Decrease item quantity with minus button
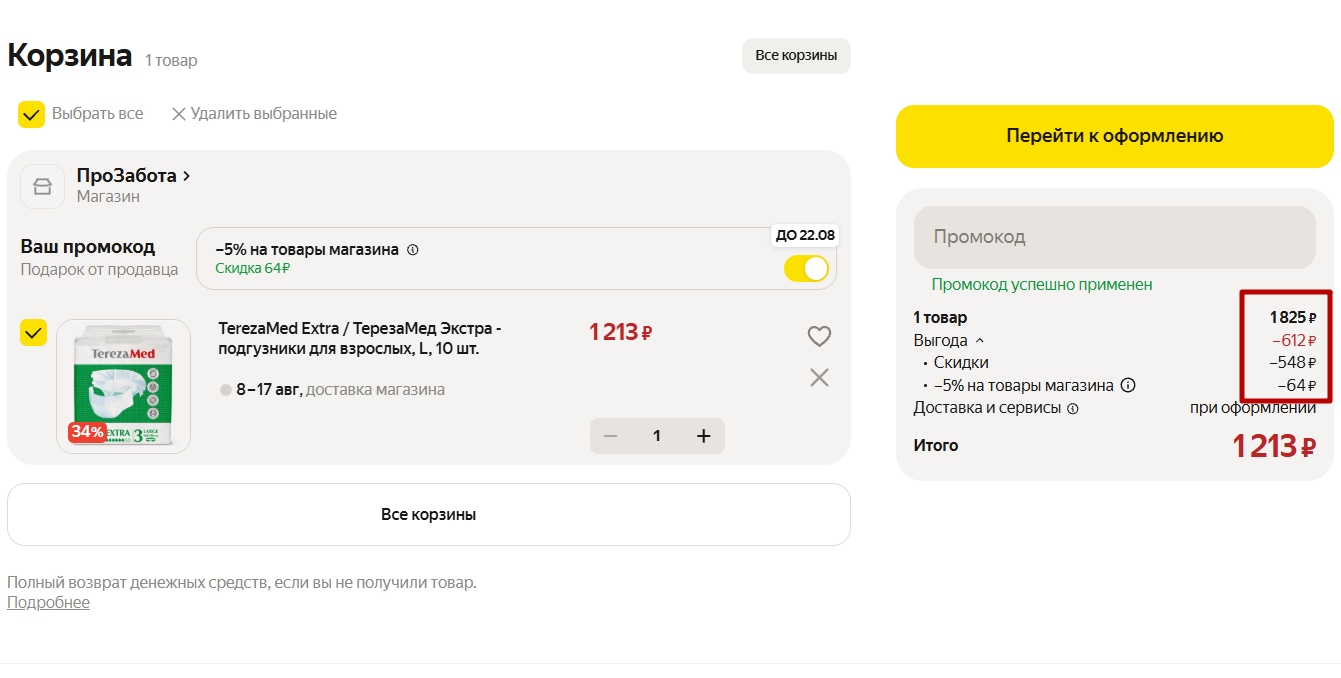The image size is (1341, 678). 610,436
